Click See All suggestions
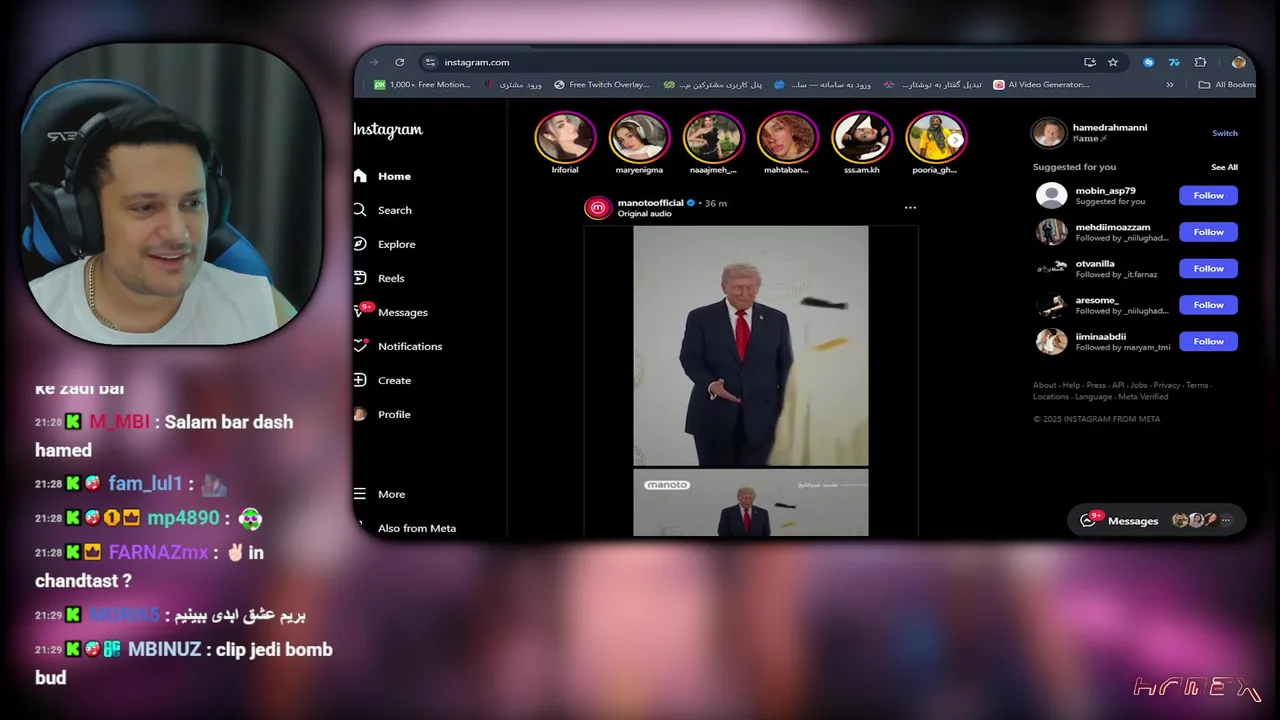 point(1224,167)
